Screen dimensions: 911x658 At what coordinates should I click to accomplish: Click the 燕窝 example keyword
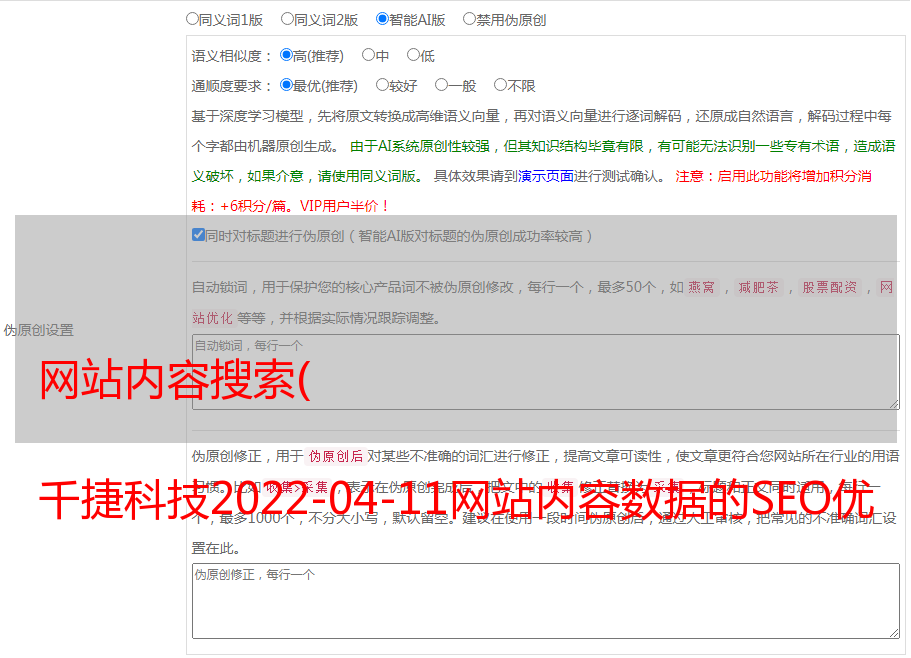(701, 287)
